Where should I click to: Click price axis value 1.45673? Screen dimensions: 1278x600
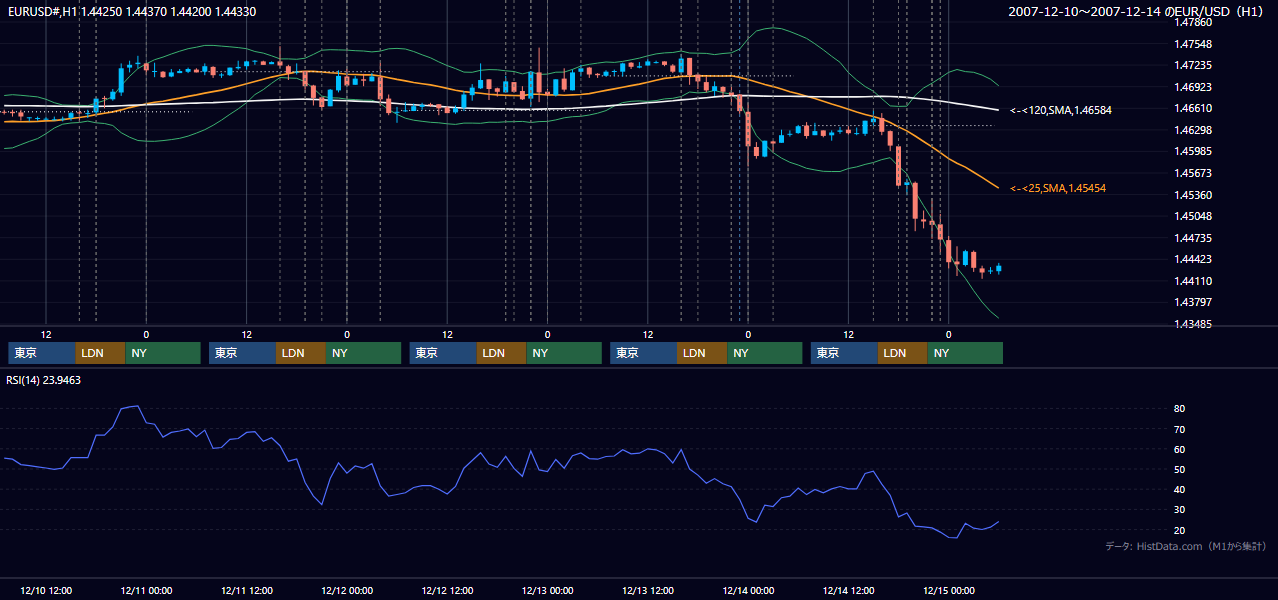(x=1193, y=173)
